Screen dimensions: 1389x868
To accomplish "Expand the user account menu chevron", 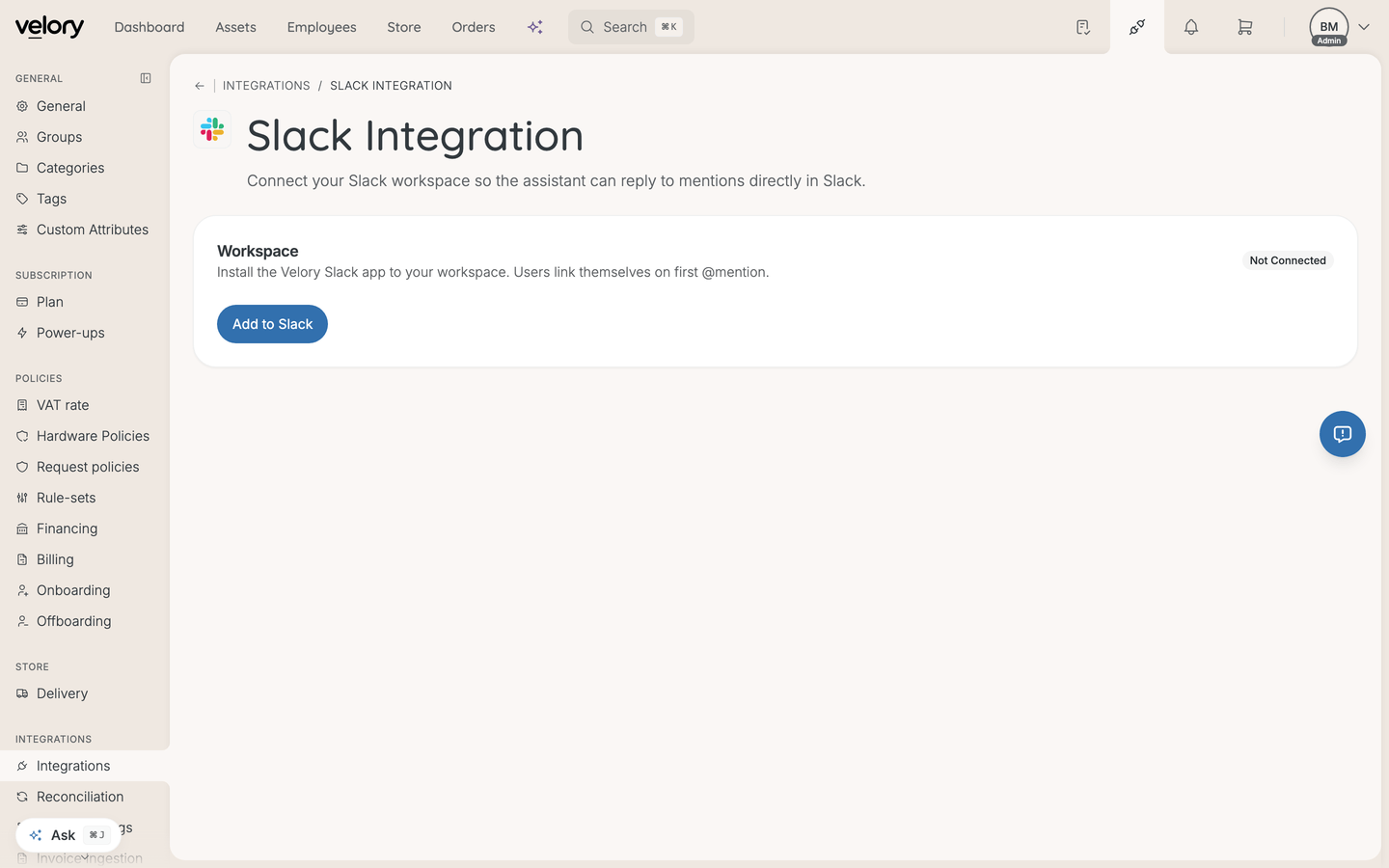I will point(1364,27).
